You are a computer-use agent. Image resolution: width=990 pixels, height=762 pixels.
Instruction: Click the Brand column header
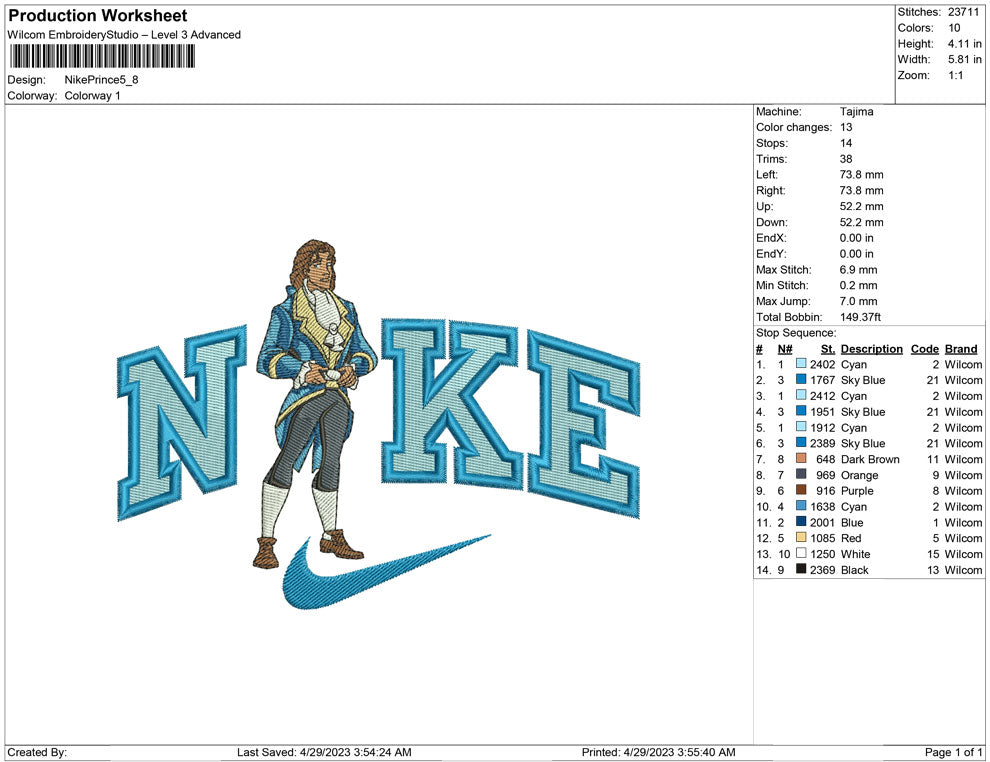coord(961,349)
